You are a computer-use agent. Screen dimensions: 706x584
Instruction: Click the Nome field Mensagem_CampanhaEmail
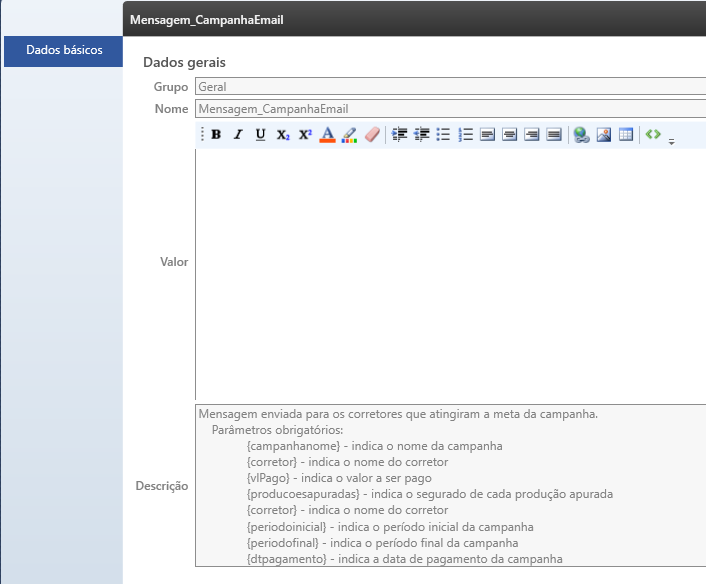coord(450,109)
